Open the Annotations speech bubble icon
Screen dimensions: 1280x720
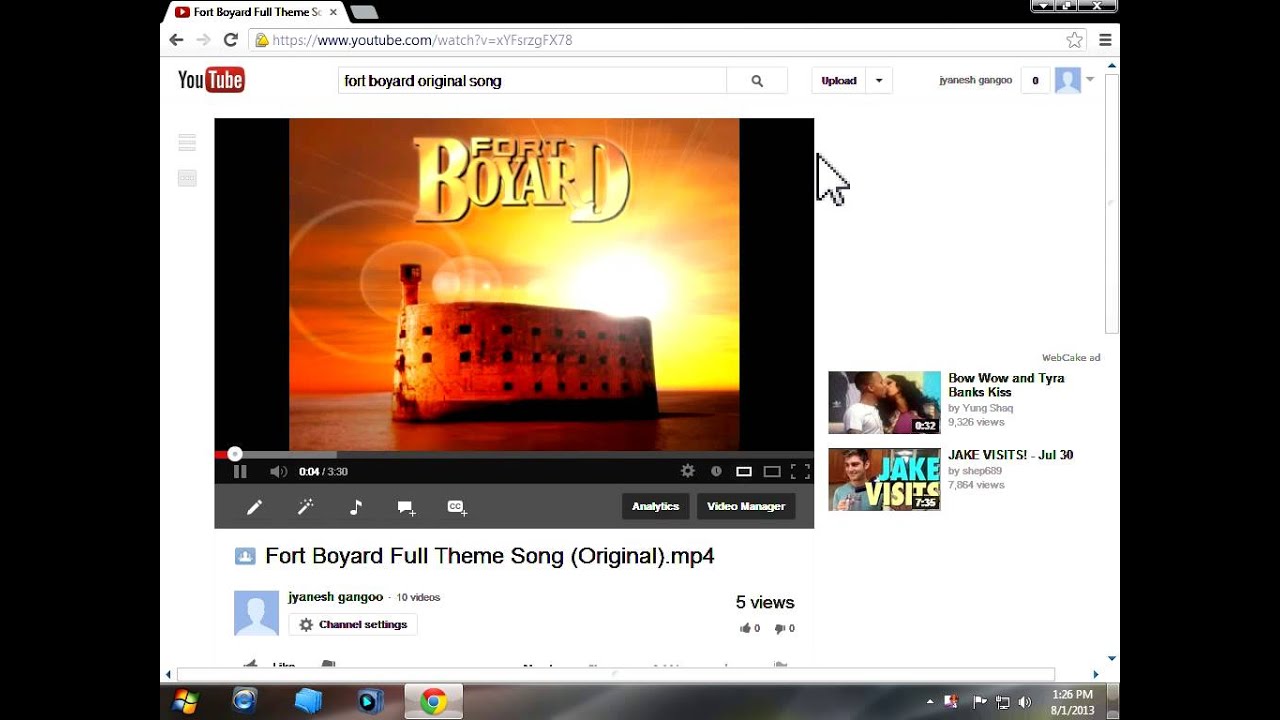coord(406,508)
